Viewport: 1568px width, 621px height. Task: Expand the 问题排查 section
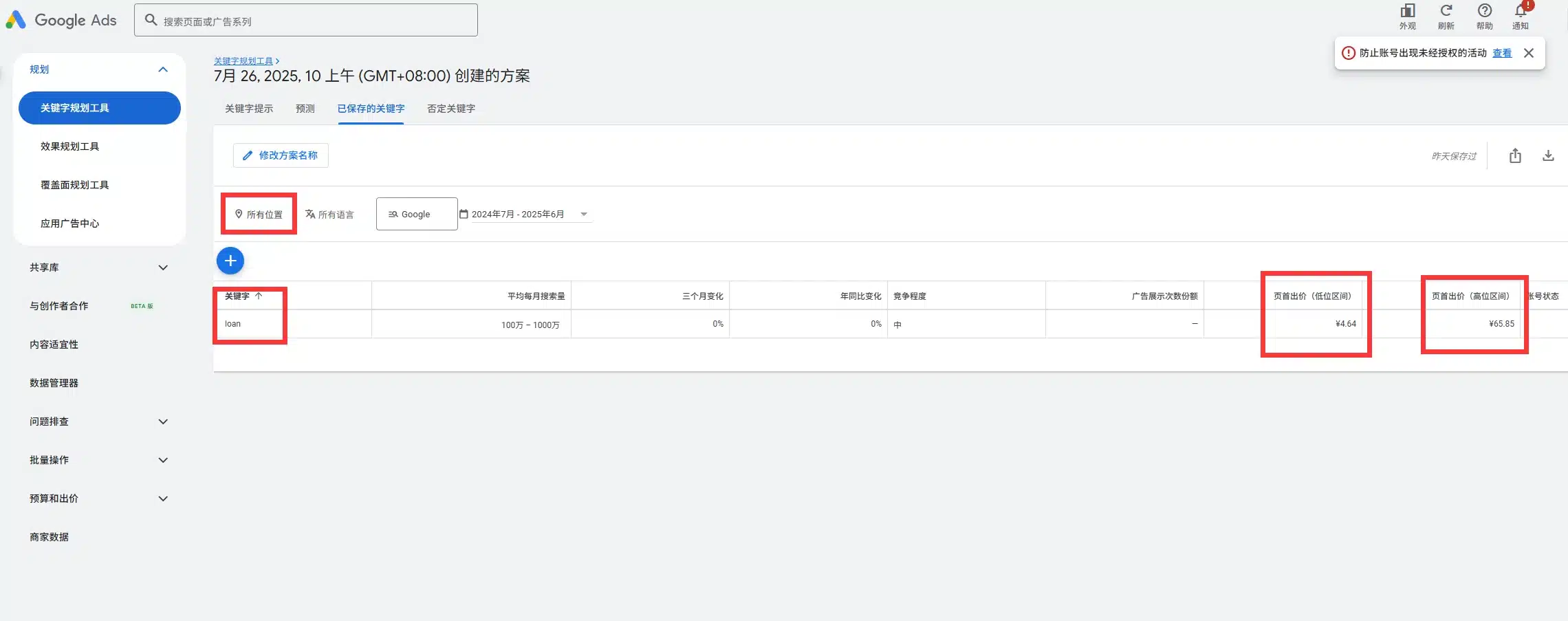click(163, 422)
